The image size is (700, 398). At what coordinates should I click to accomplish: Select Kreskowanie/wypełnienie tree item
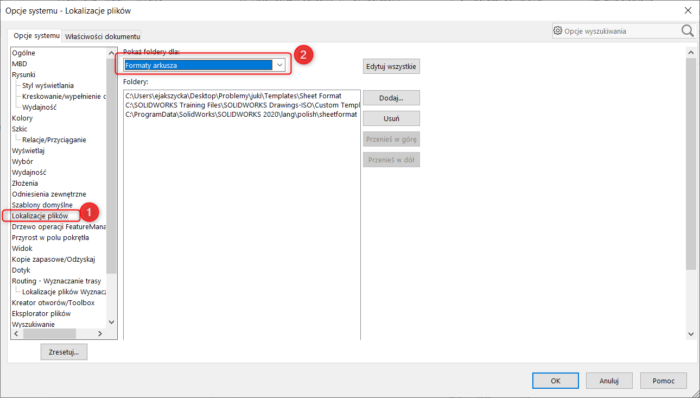pos(64,96)
